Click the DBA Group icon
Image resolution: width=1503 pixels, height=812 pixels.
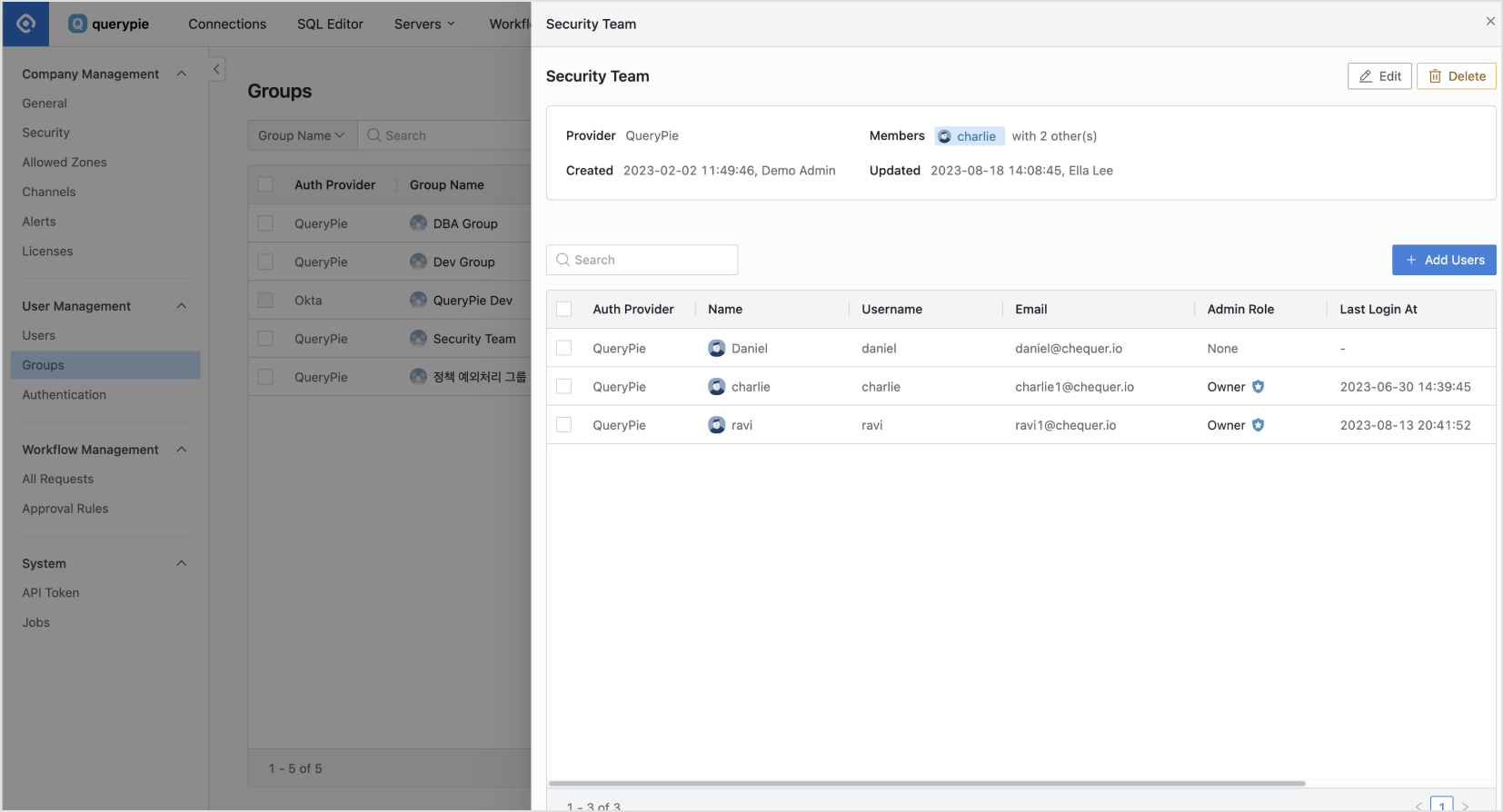coord(418,223)
